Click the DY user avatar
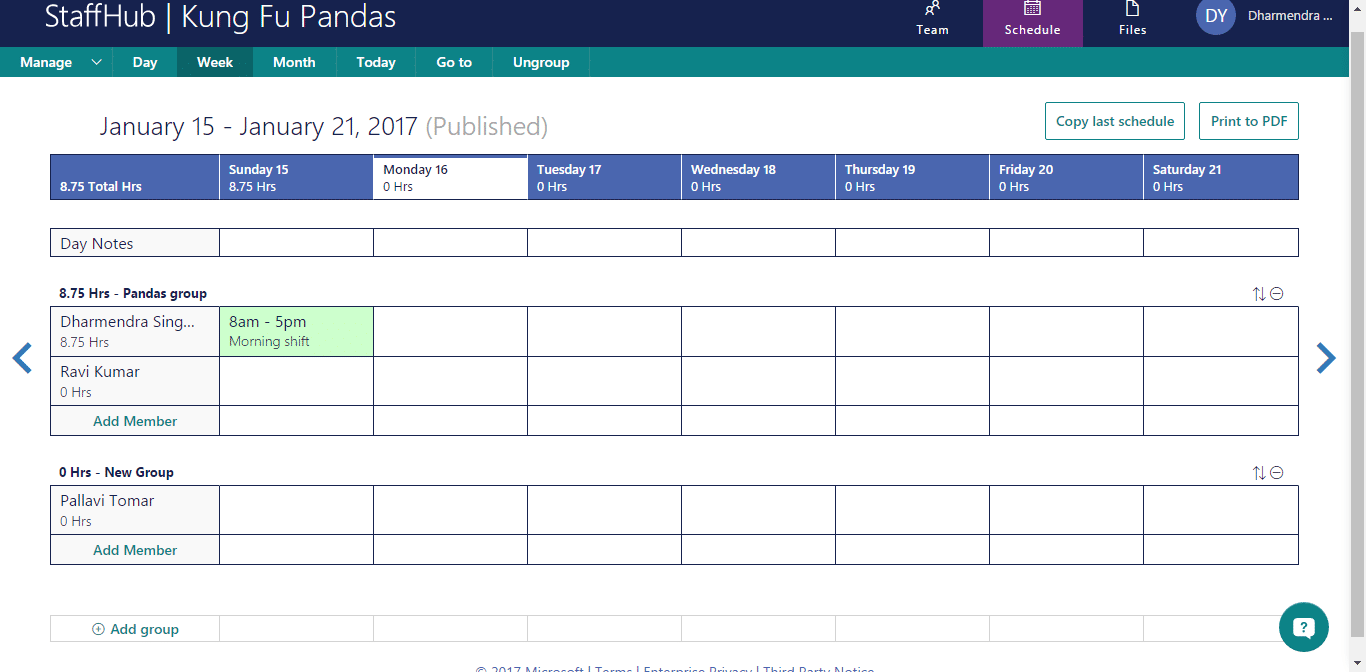The height and width of the screenshot is (672, 1366). 1216,16
